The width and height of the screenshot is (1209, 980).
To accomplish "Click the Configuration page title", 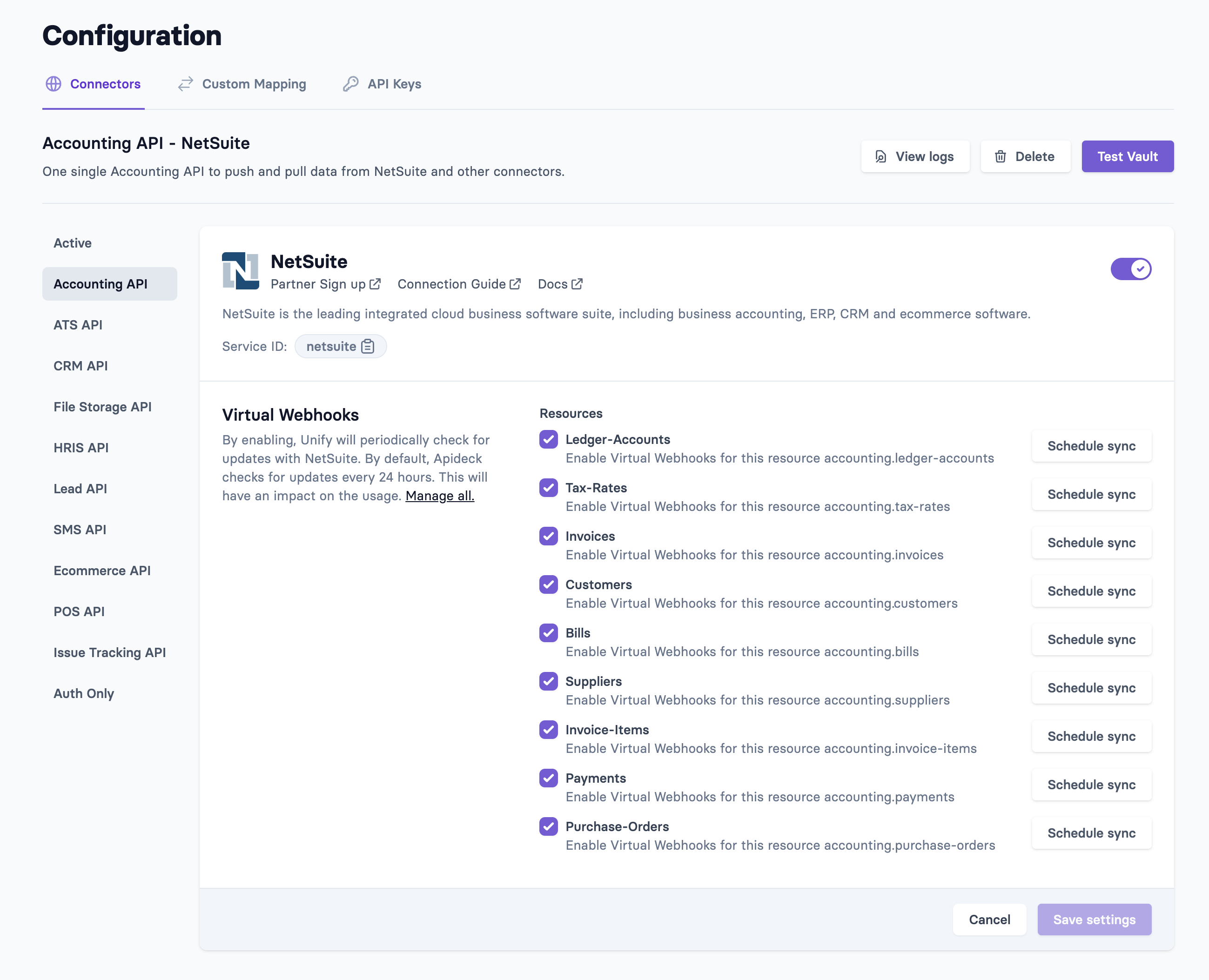I will 132,35.
